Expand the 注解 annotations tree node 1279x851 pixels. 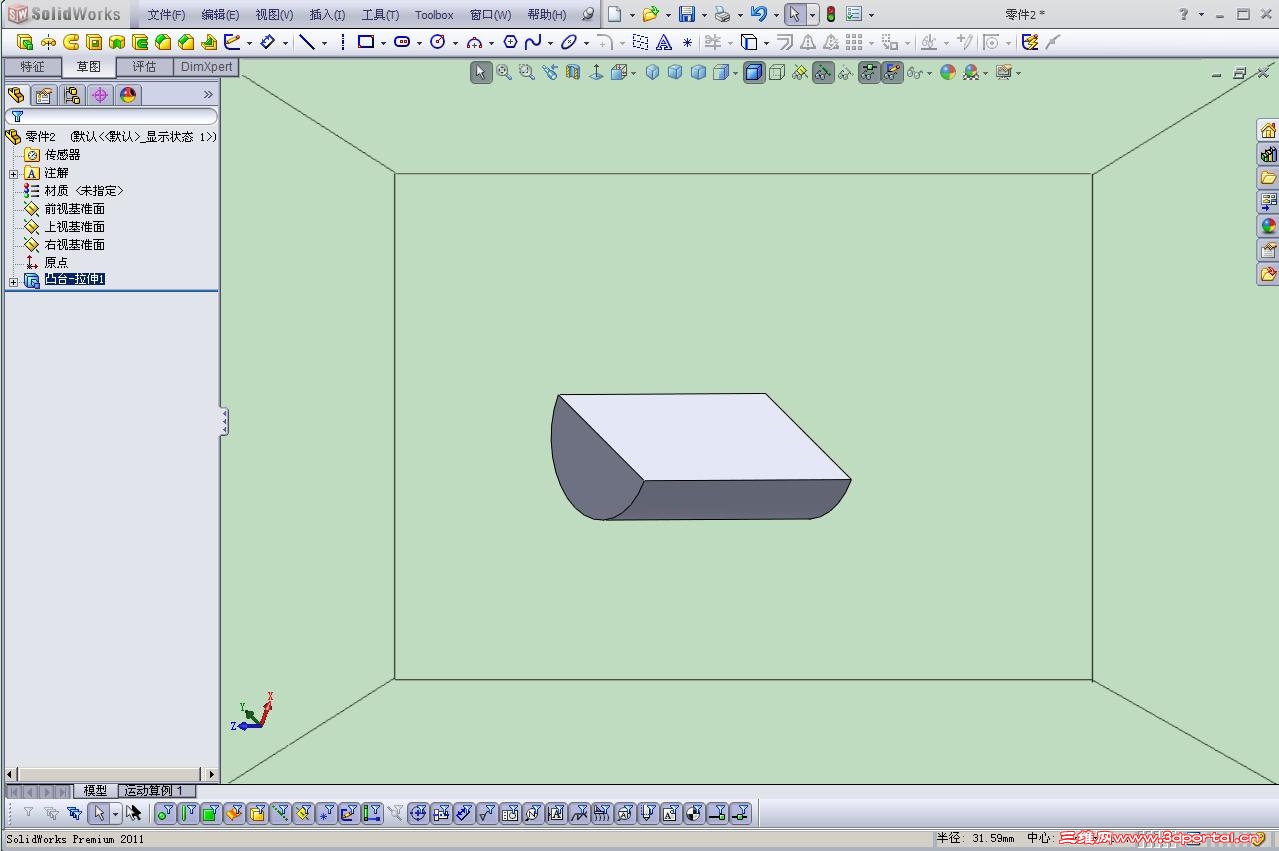tap(13, 173)
